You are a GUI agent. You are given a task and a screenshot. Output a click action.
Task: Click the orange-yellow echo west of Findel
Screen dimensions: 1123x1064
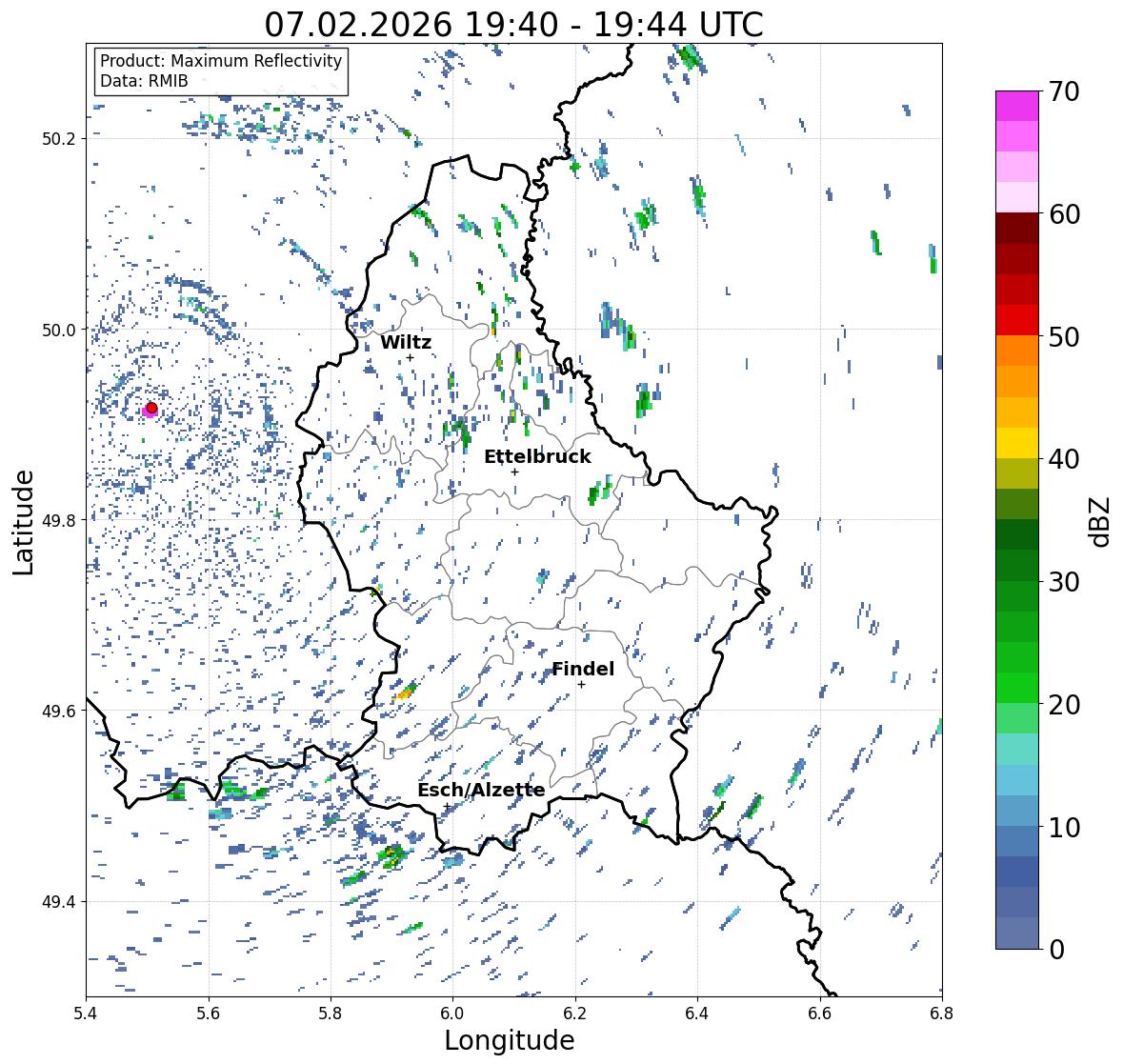(405, 693)
